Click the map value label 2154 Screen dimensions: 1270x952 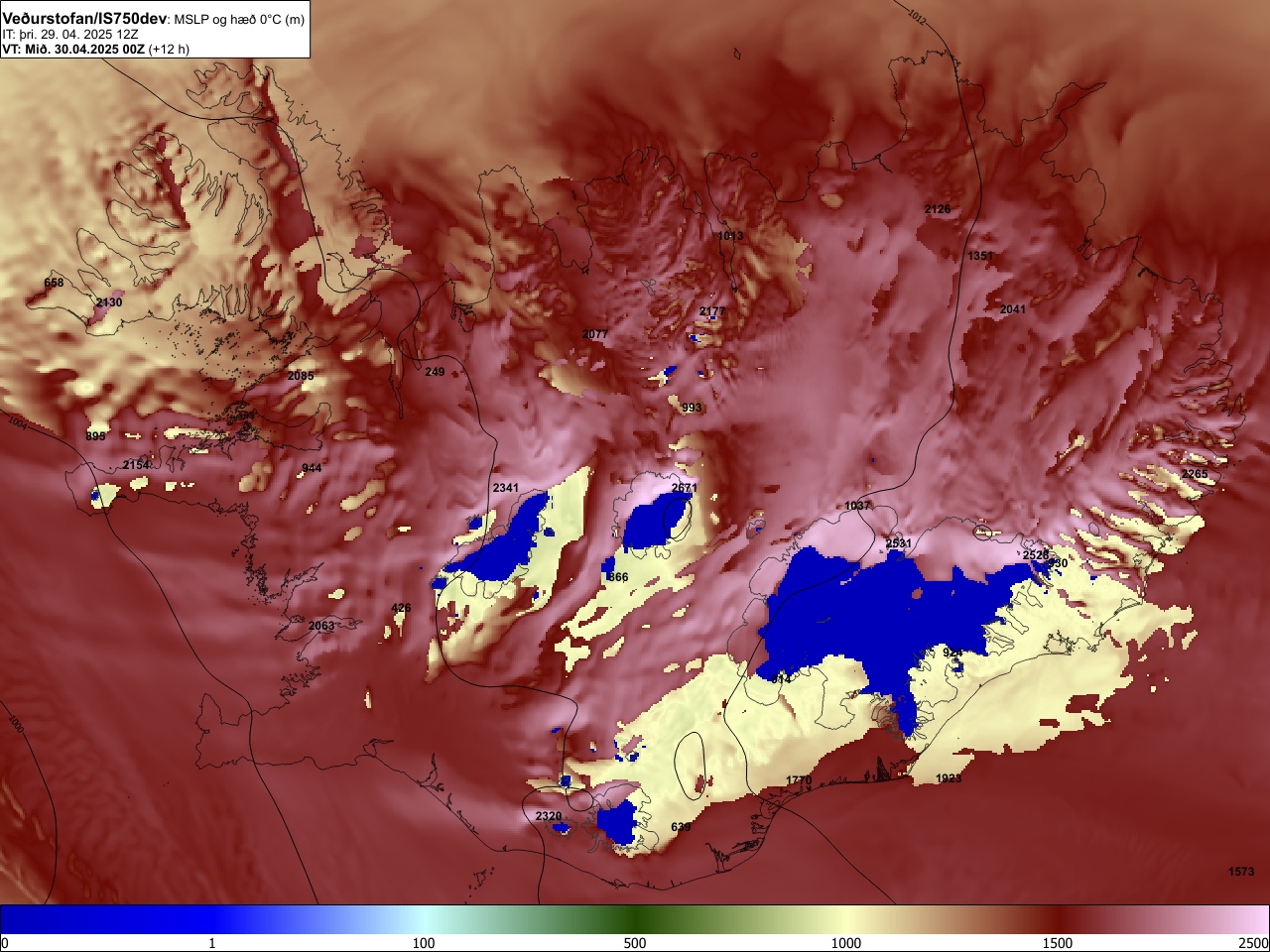(136, 465)
